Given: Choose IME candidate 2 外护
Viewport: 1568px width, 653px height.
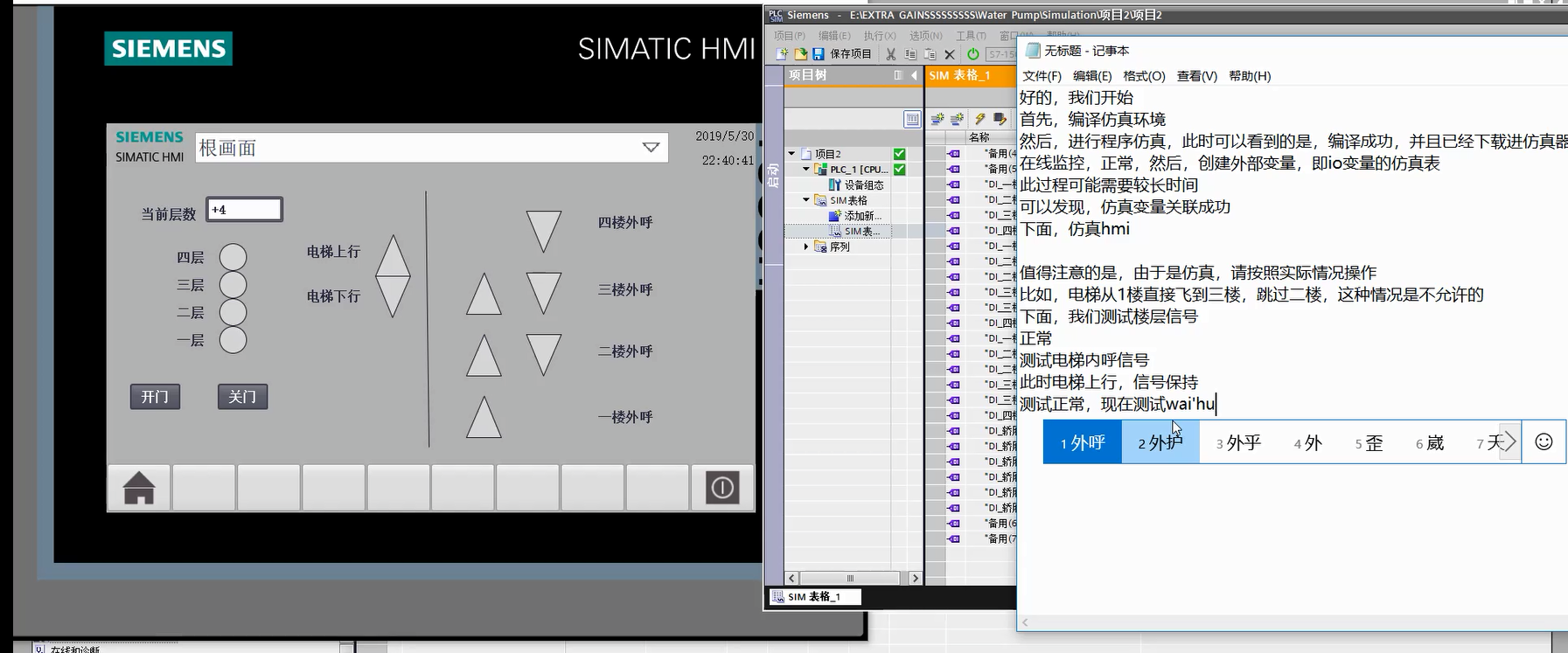Looking at the screenshot, I should point(1160,442).
